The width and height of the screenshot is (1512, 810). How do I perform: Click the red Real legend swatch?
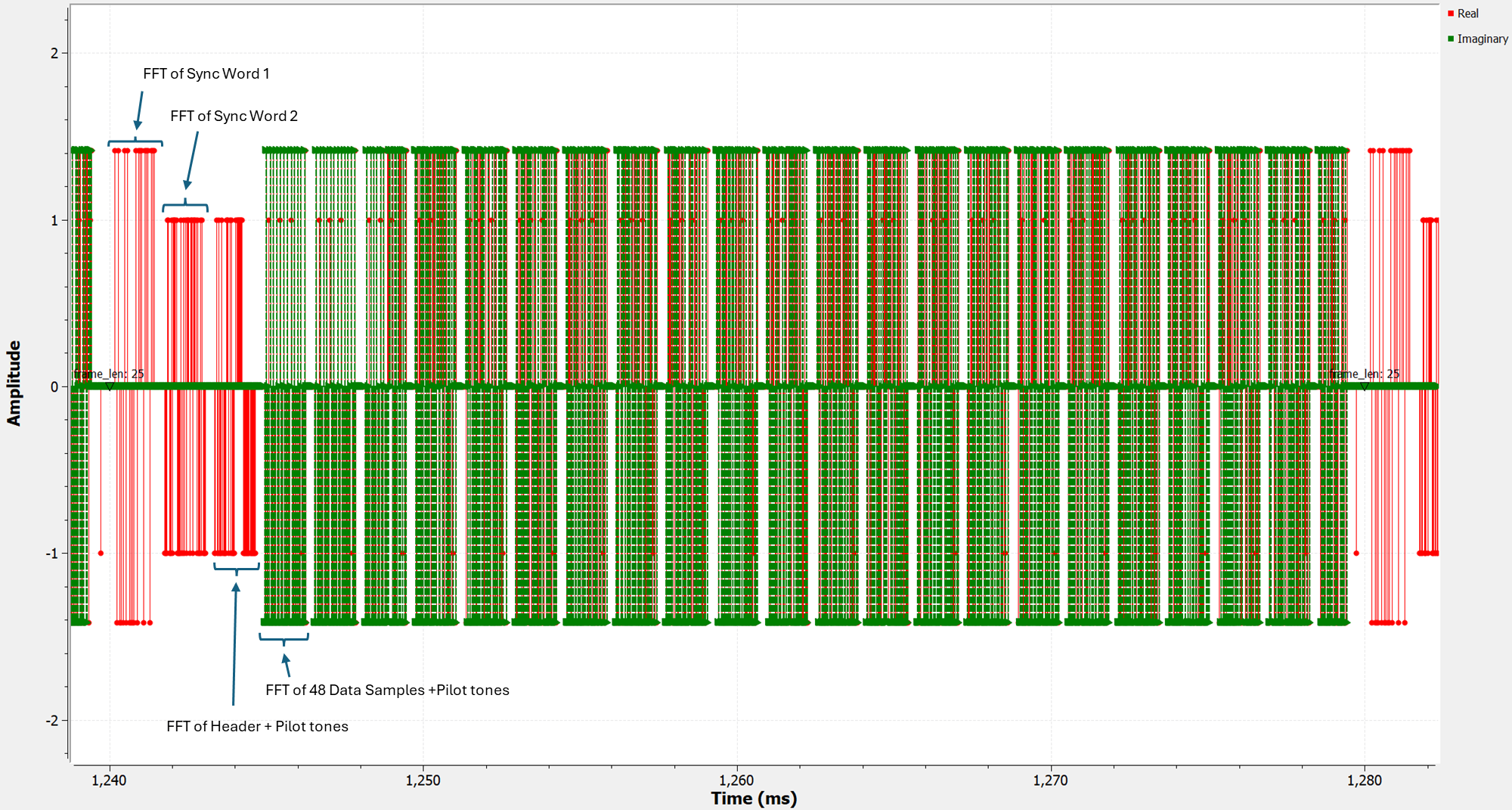[1451, 14]
